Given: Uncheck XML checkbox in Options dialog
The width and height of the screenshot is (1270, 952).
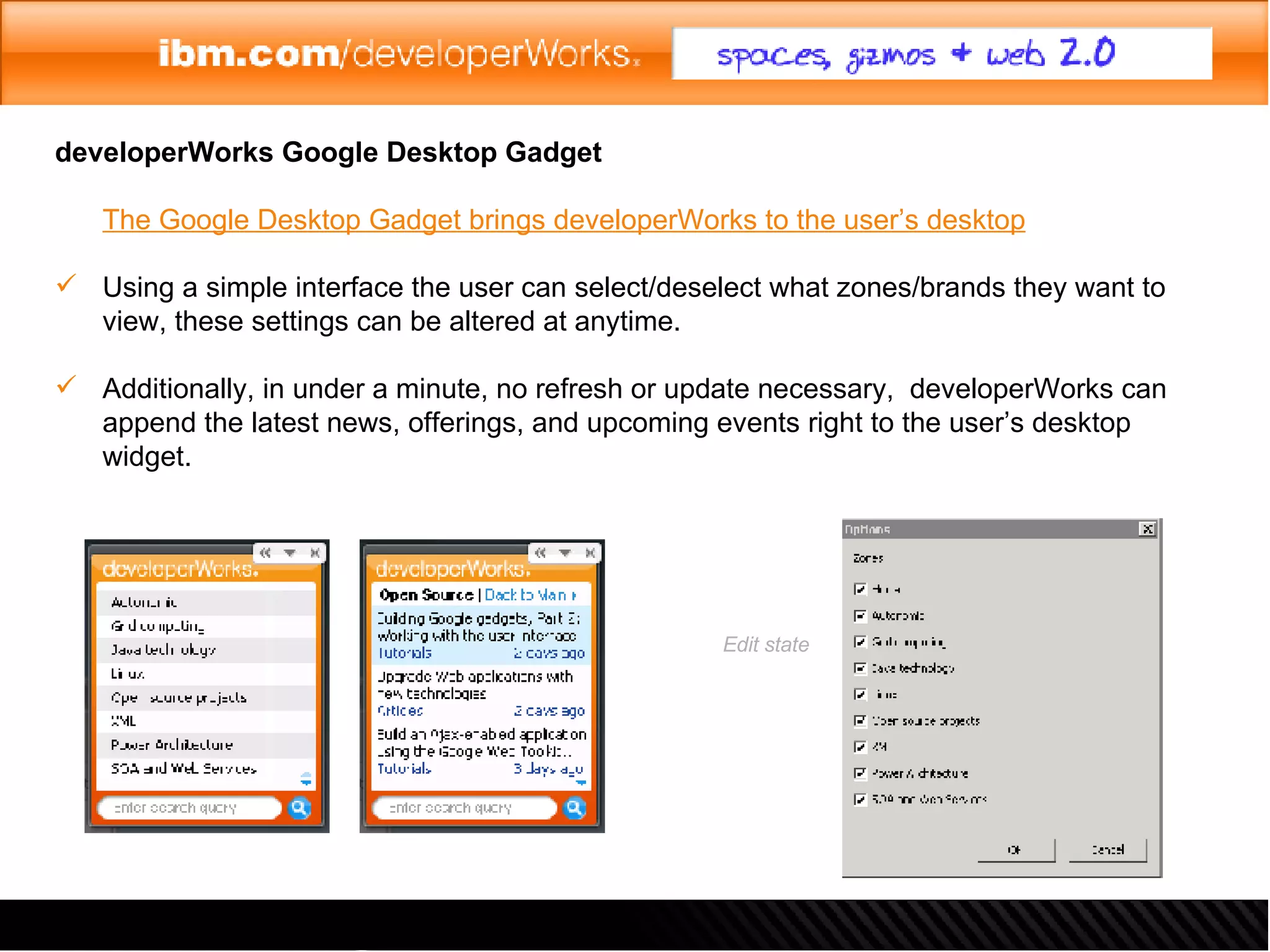Looking at the screenshot, I should coord(859,746).
